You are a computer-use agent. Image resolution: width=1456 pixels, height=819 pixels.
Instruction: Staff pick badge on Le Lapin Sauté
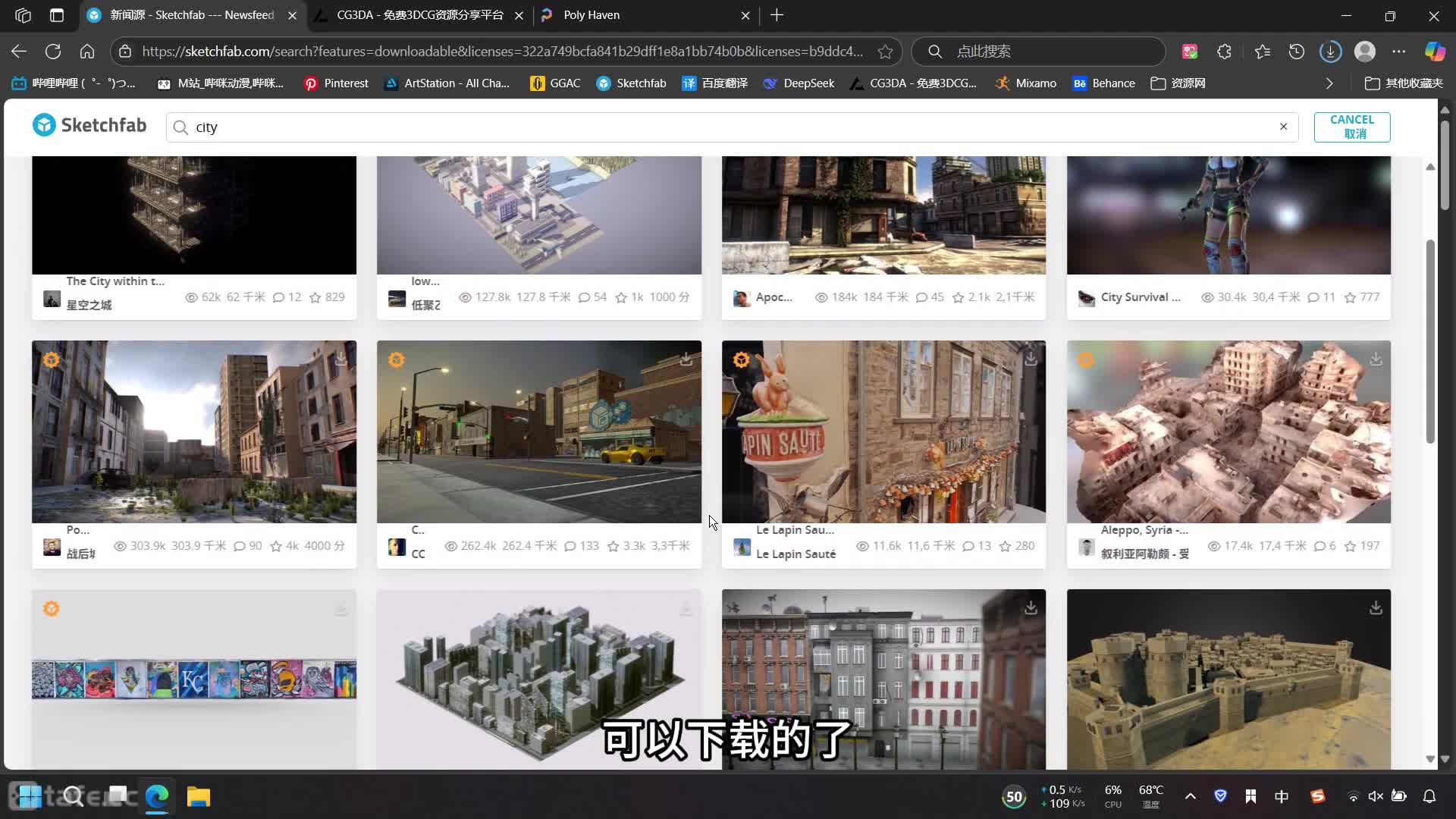click(x=741, y=359)
